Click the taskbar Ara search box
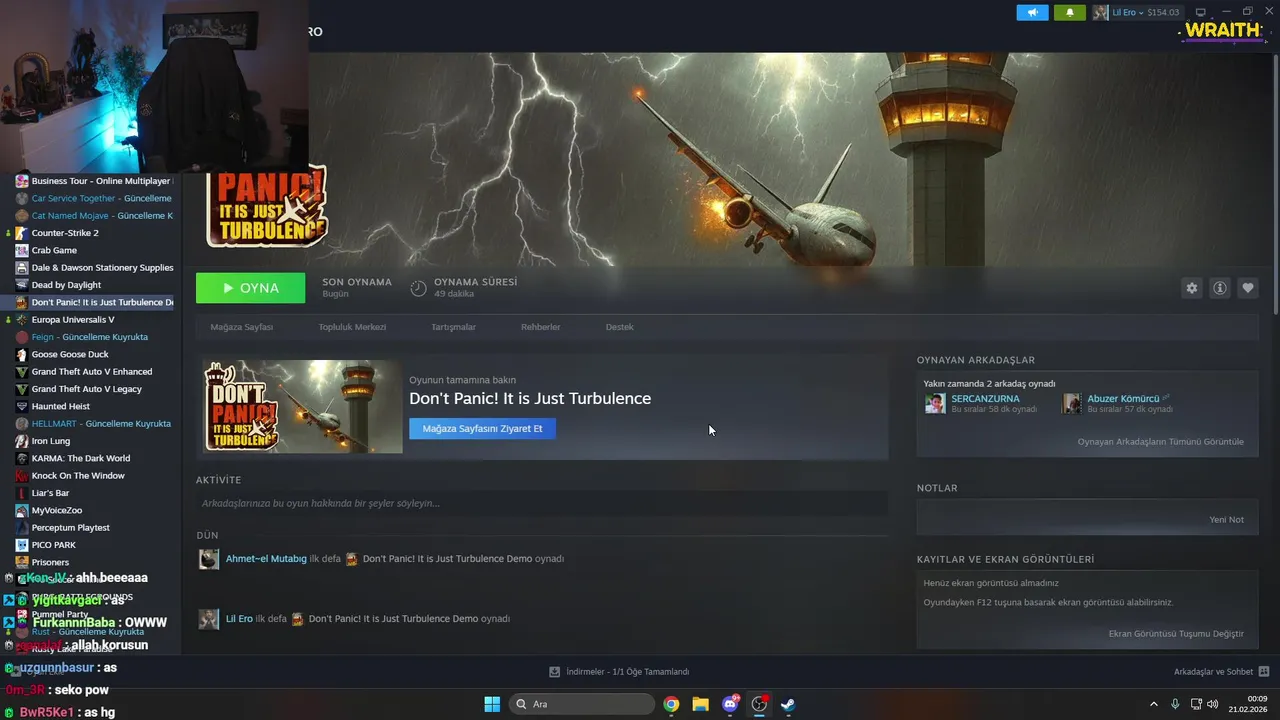 pos(582,704)
